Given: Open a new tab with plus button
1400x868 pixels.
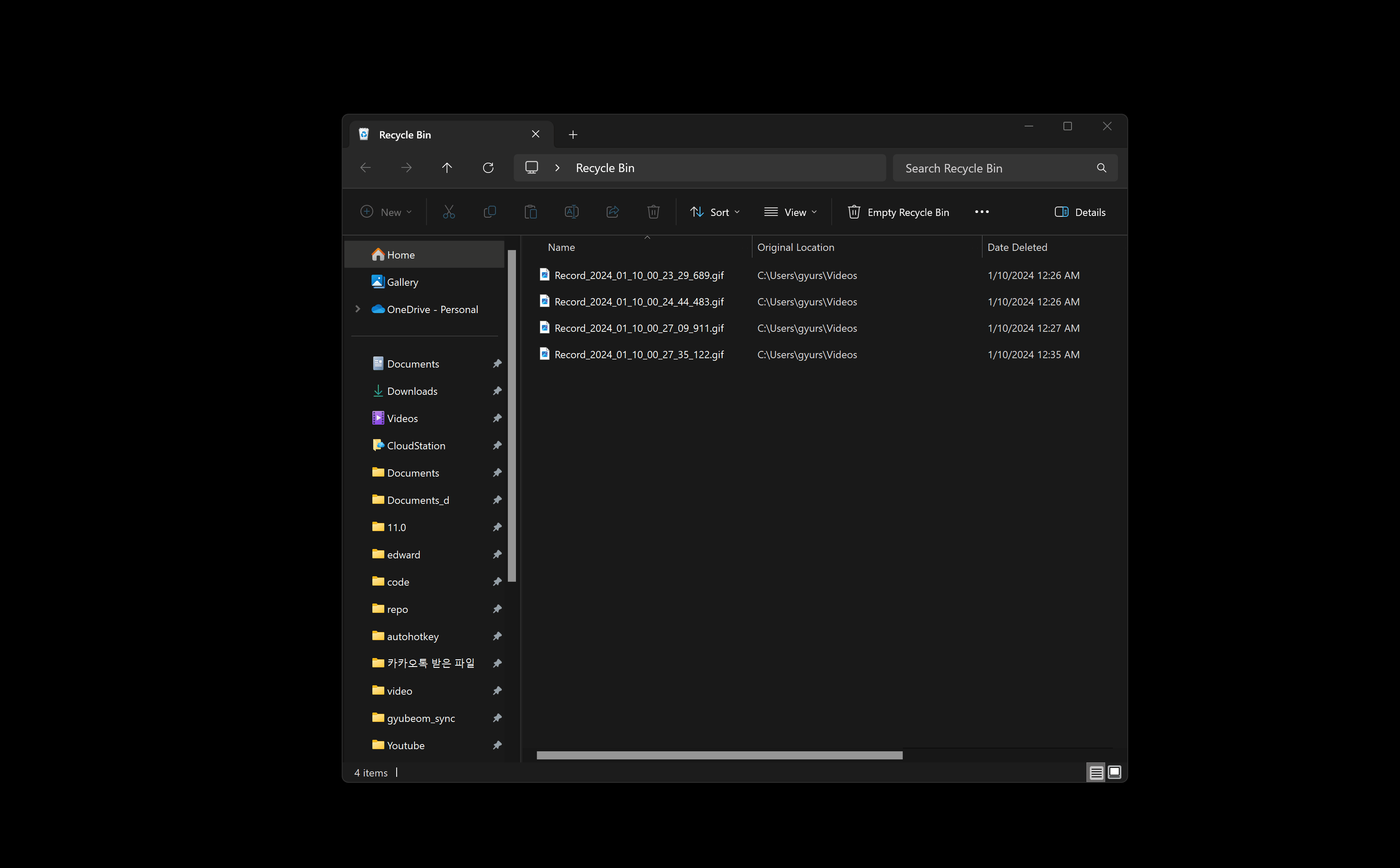Looking at the screenshot, I should tap(573, 134).
